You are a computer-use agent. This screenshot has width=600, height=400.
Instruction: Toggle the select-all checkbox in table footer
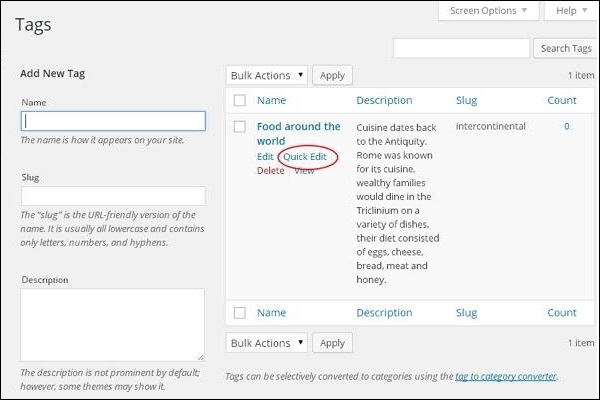239,313
